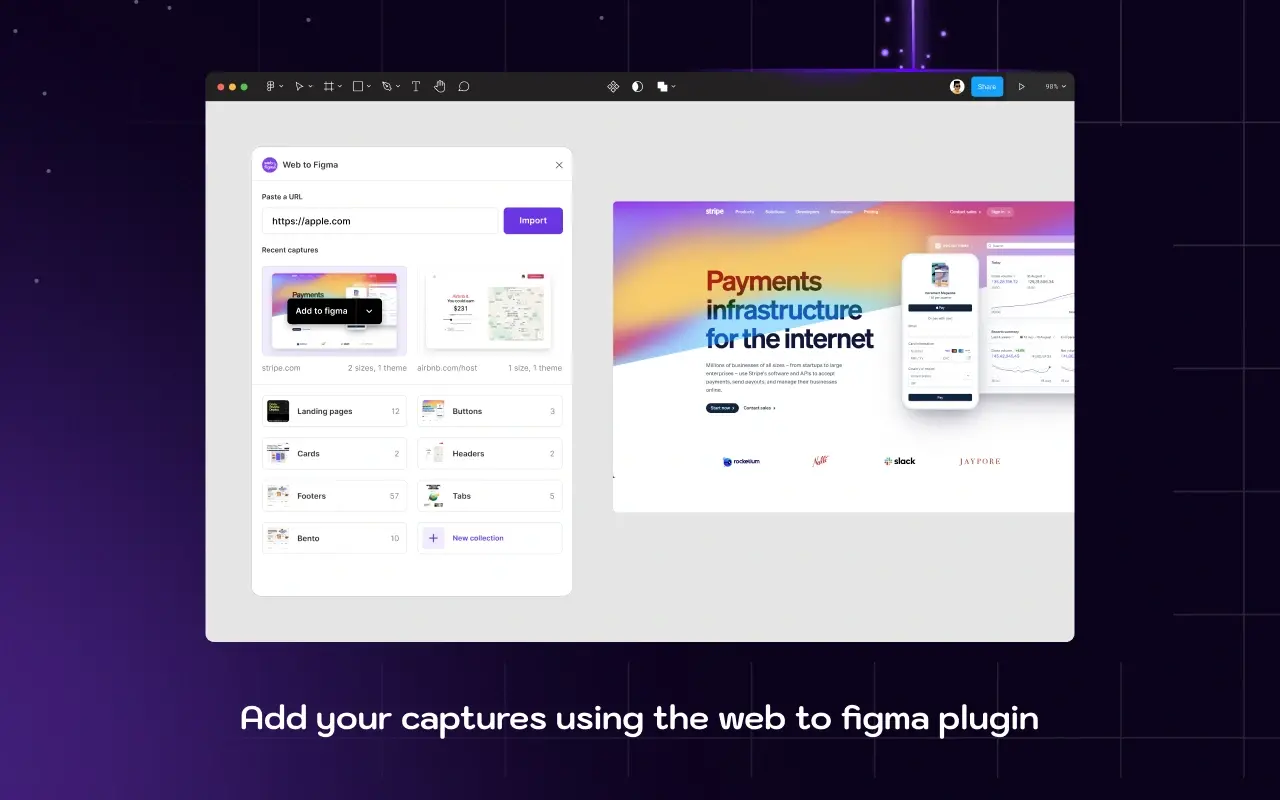1280x800 pixels.
Task: Open dropdown next to Figma menu icon
Action: tap(281, 87)
